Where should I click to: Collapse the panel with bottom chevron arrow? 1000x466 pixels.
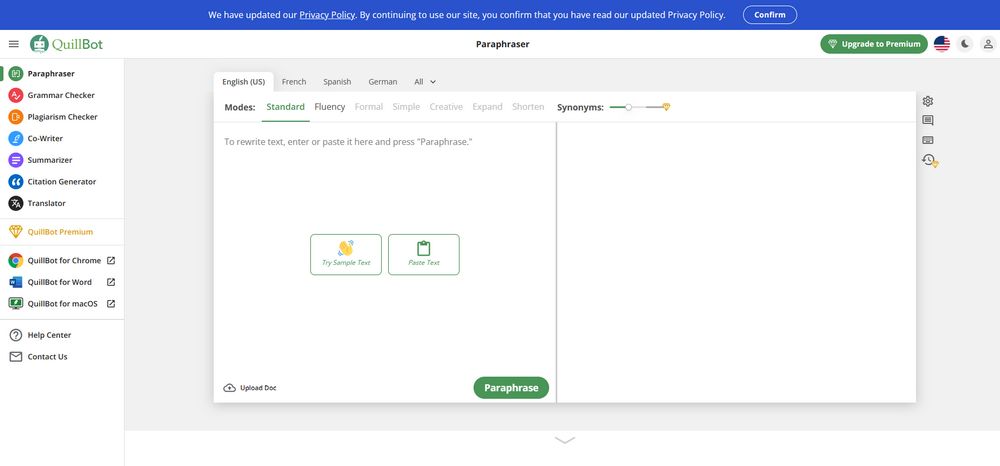pos(565,440)
